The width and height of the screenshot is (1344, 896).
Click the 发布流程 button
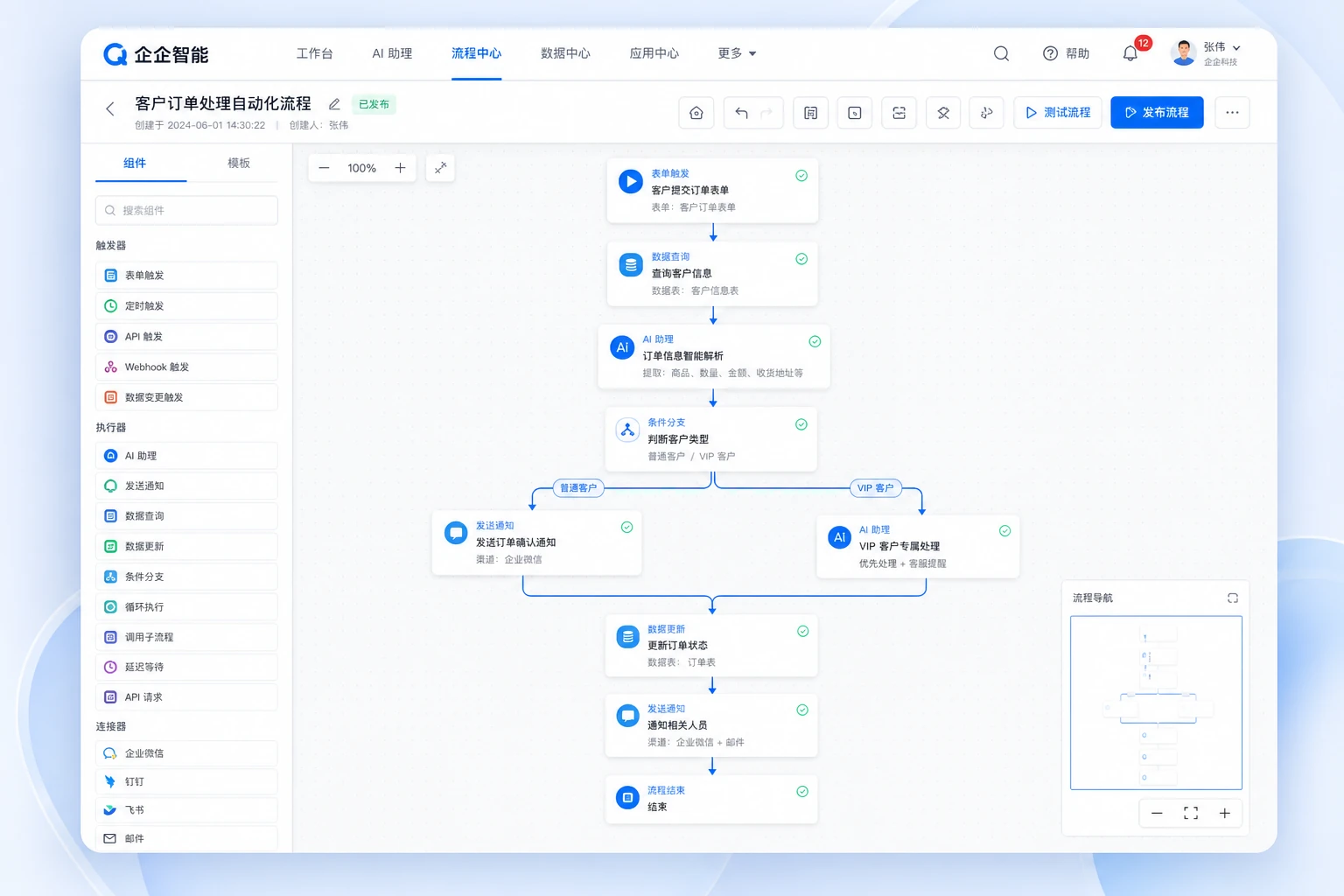pos(1157,113)
